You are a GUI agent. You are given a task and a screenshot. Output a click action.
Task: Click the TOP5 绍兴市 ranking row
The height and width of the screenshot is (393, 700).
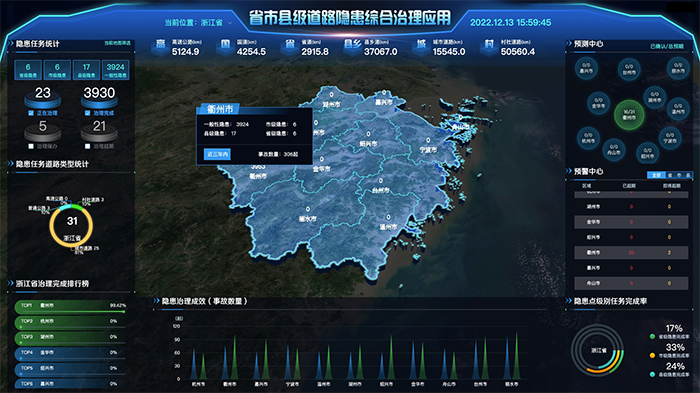pos(71,369)
